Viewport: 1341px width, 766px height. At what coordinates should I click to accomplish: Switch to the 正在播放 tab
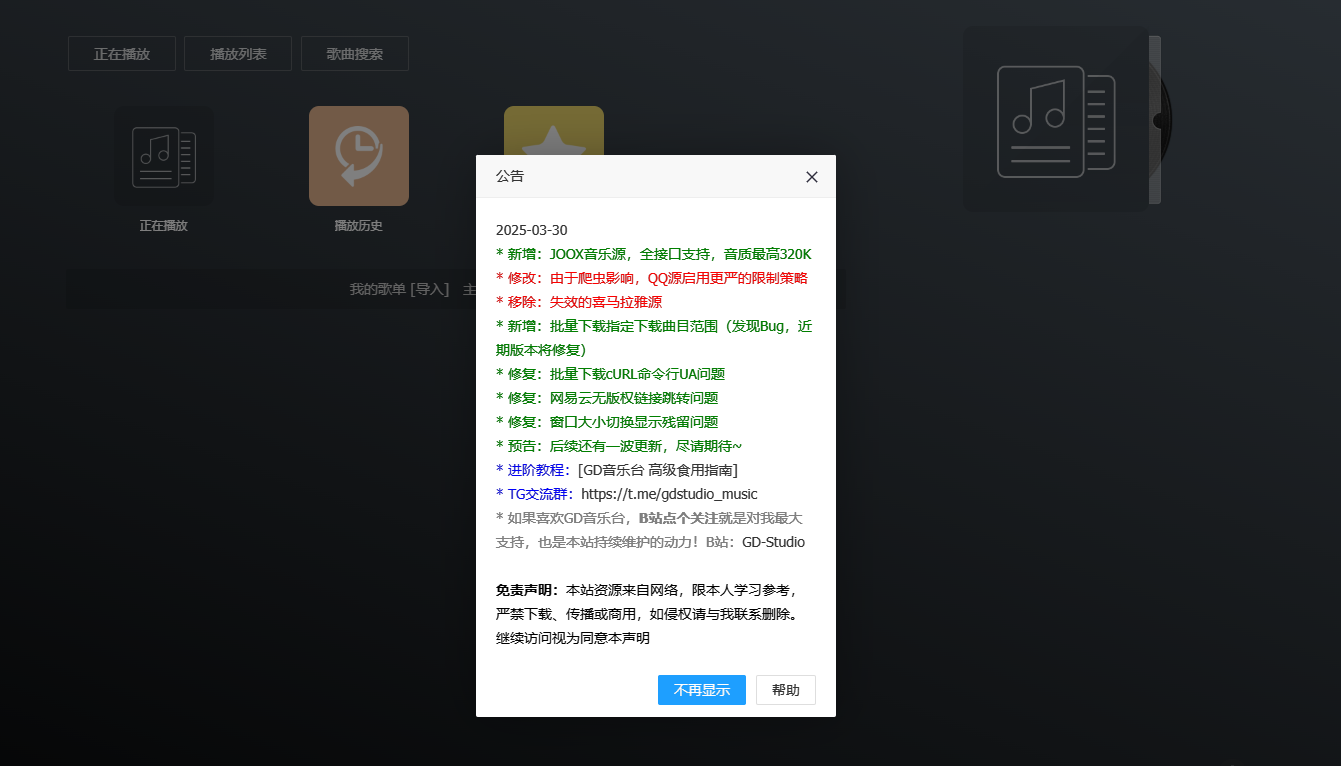click(x=122, y=54)
